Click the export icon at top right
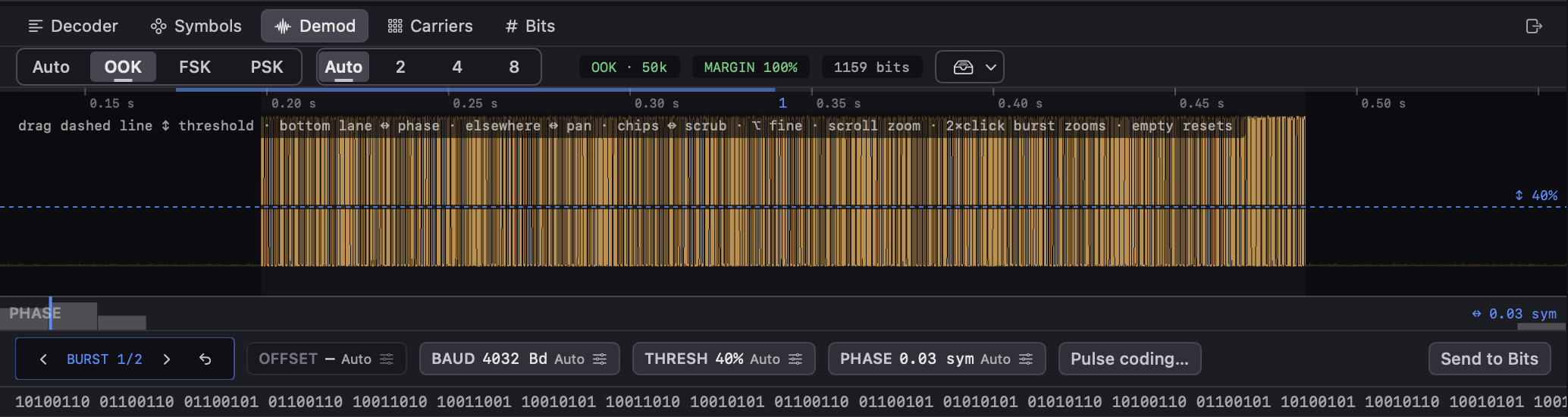Image resolution: width=1568 pixels, height=417 pixels. [1534, 26]
